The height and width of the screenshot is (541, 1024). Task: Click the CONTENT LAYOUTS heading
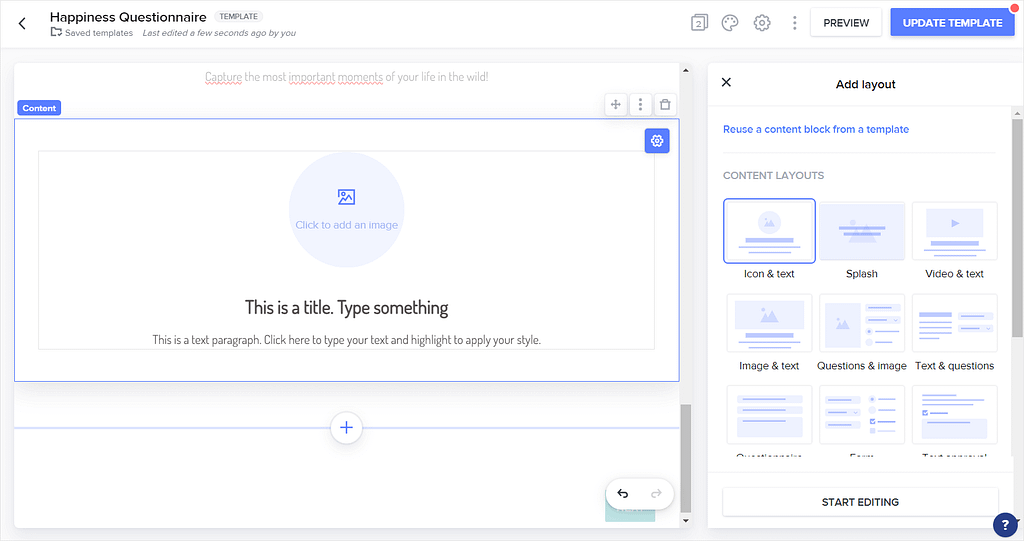[773, 175]
